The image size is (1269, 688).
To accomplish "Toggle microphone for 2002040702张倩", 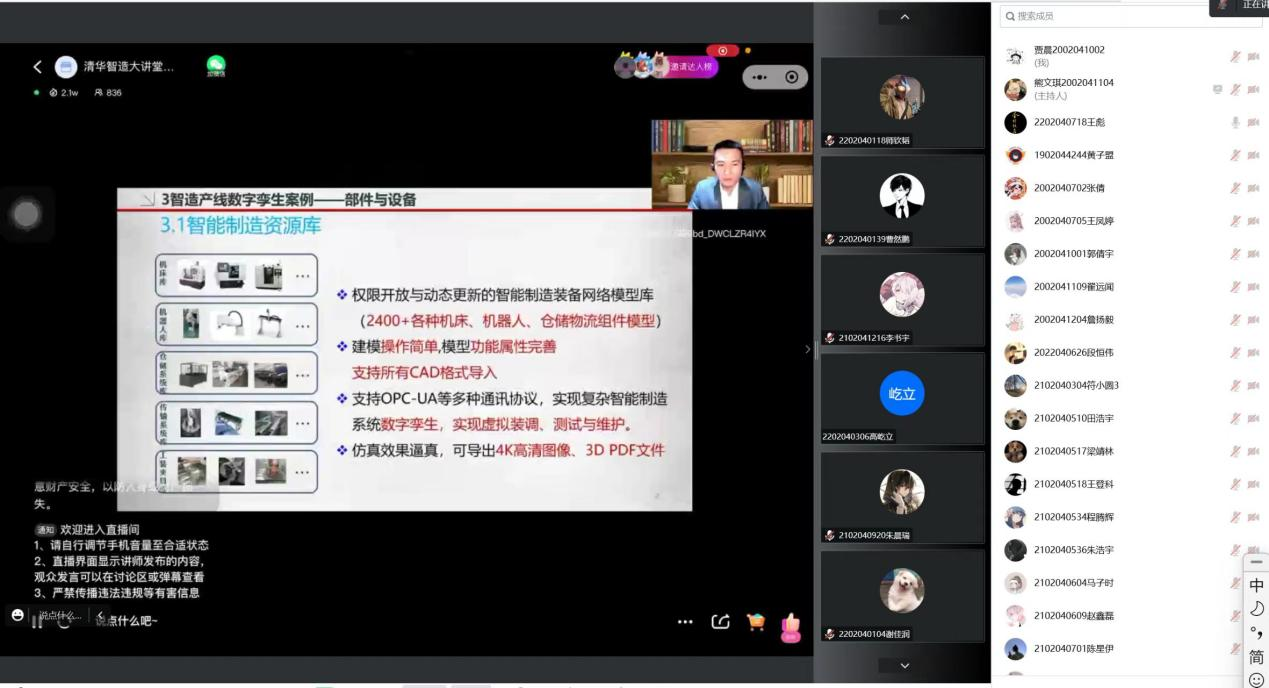I will 1236,189.
